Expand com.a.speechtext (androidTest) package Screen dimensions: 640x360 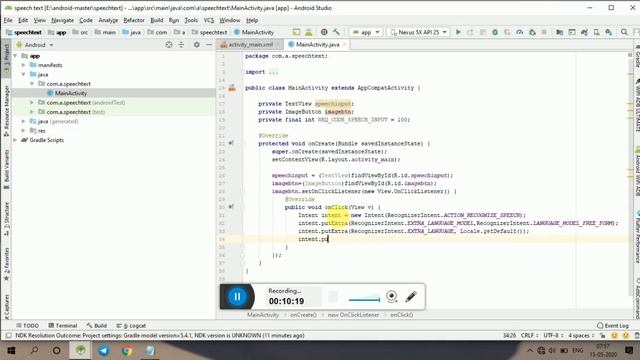32,102
